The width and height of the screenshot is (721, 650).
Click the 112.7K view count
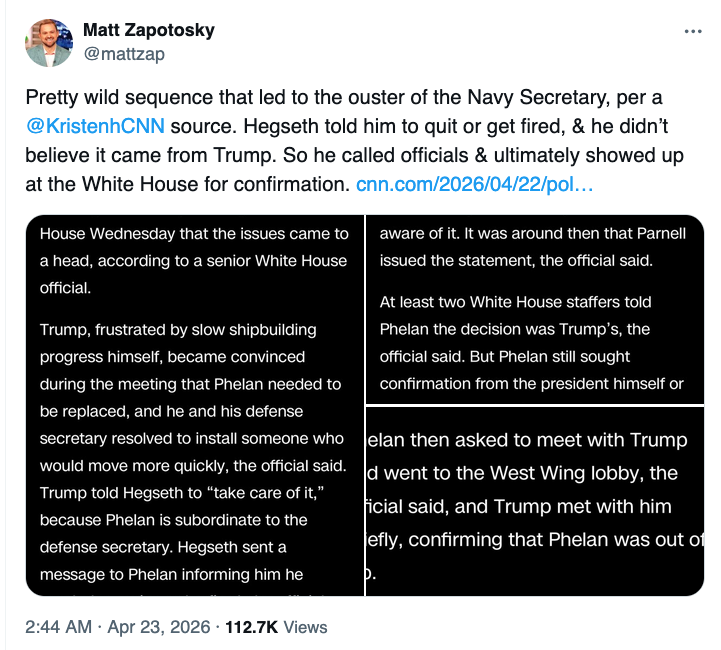click(252, 627)
